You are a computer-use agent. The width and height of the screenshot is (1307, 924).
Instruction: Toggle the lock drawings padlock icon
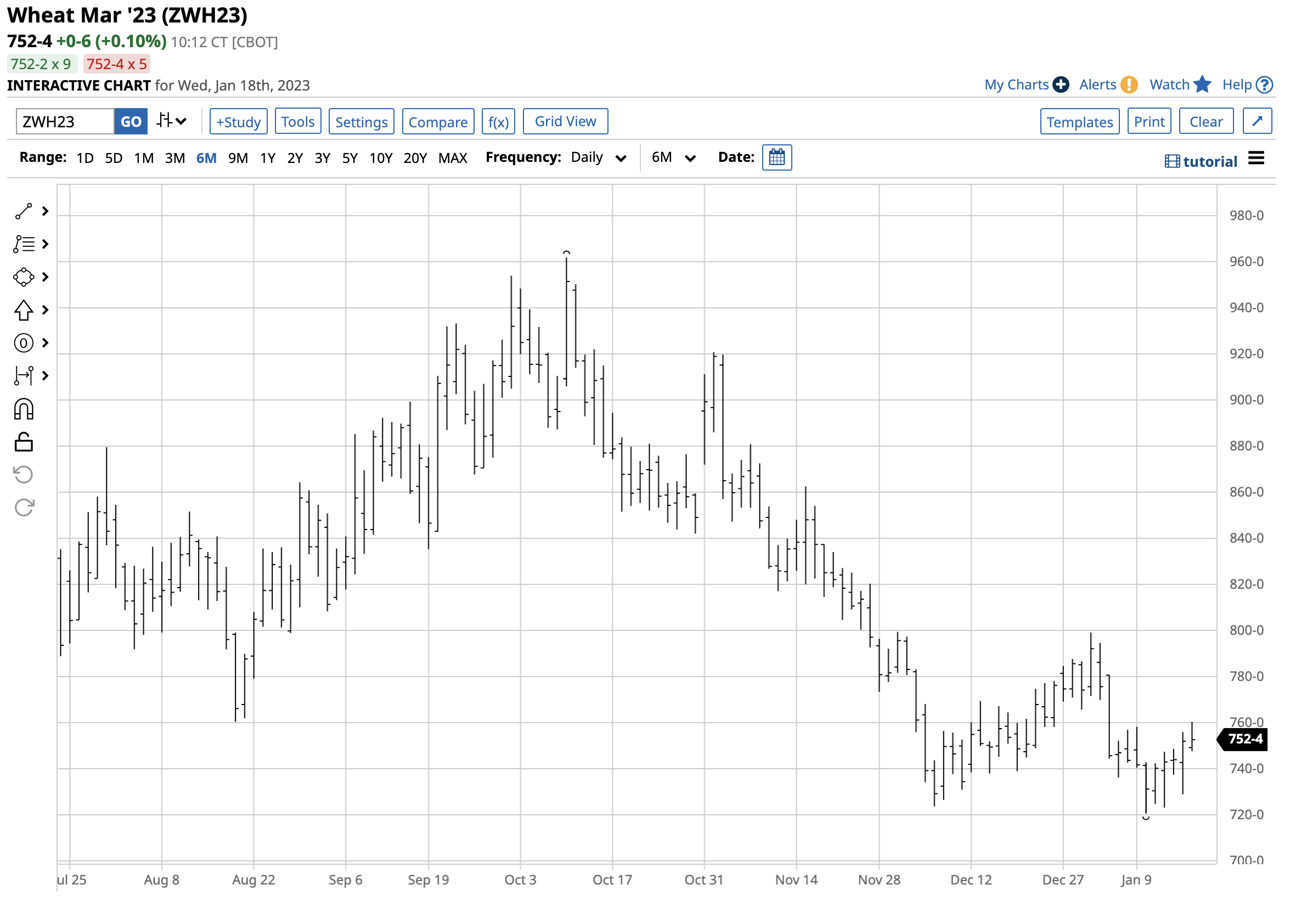[24, 442]
